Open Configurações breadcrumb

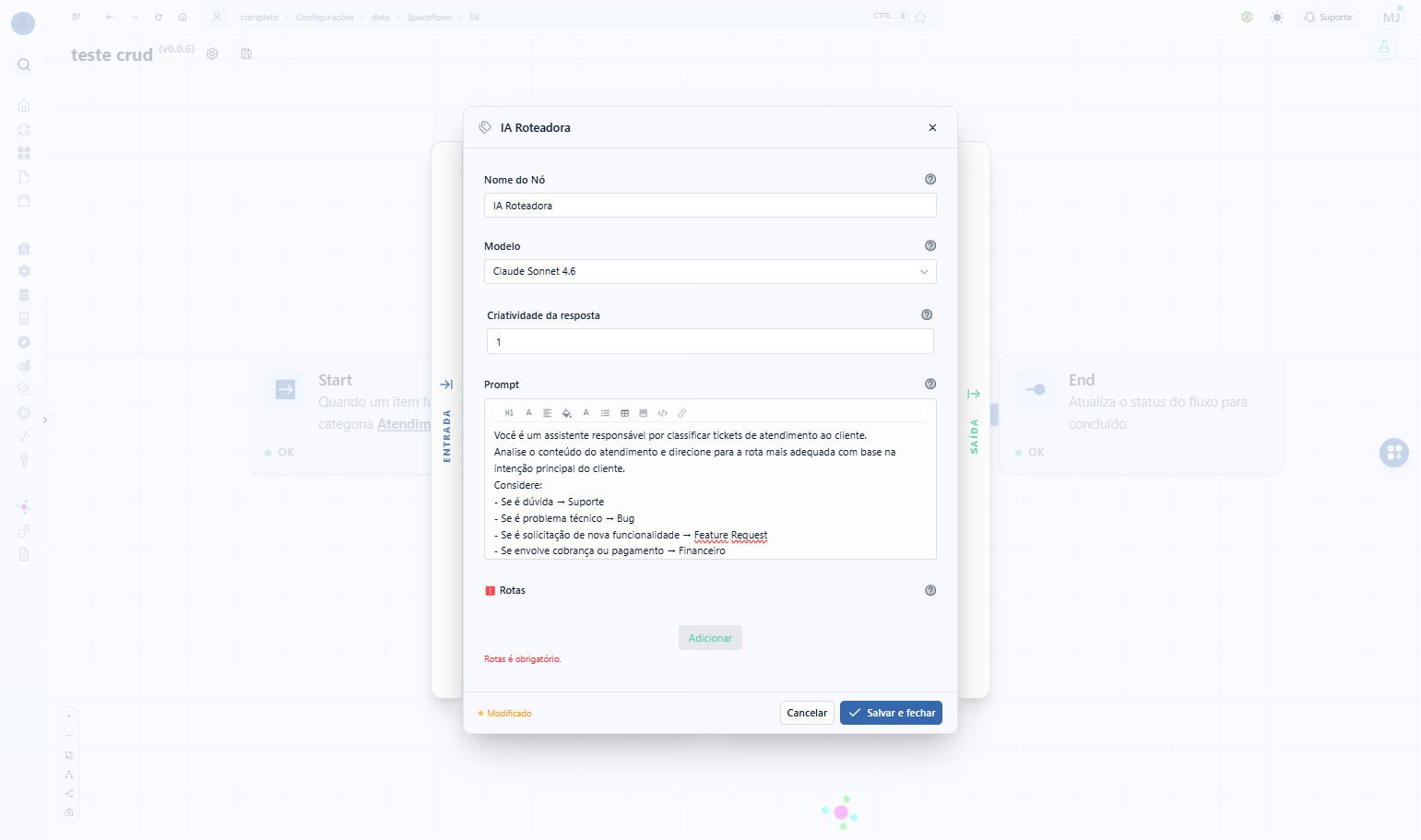coord(325,18)
